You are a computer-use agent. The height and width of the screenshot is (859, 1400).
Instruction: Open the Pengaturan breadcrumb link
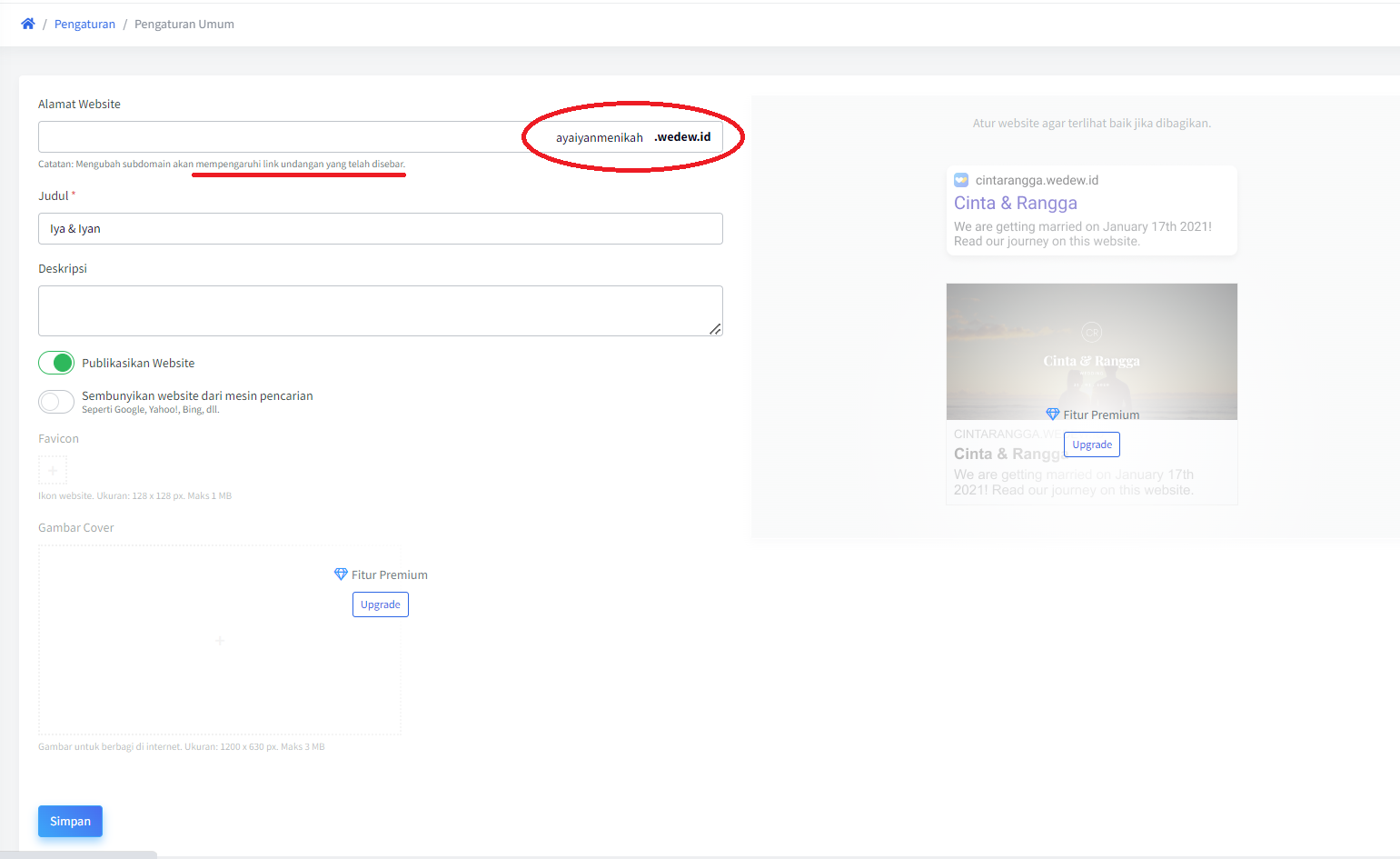(x=84, y=25)
